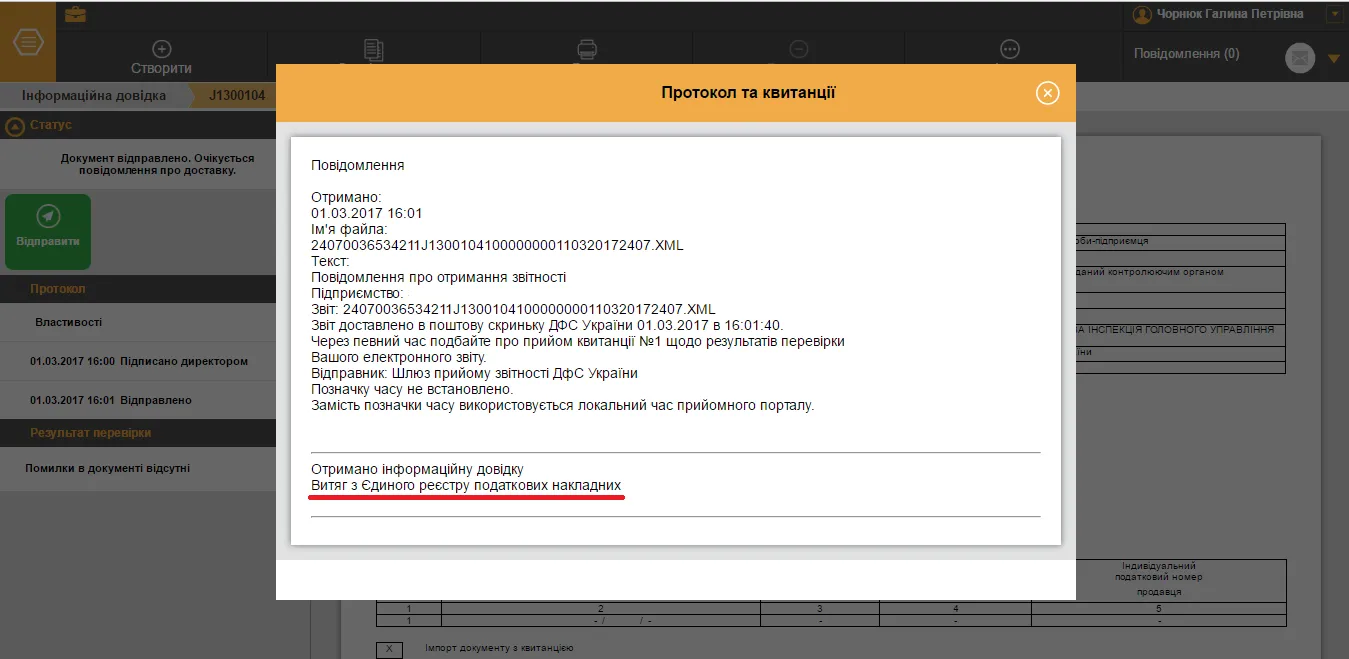Open Повідомлення (0) notifications
Screen dimensions: 1349x659
(x=1186, y=54)
